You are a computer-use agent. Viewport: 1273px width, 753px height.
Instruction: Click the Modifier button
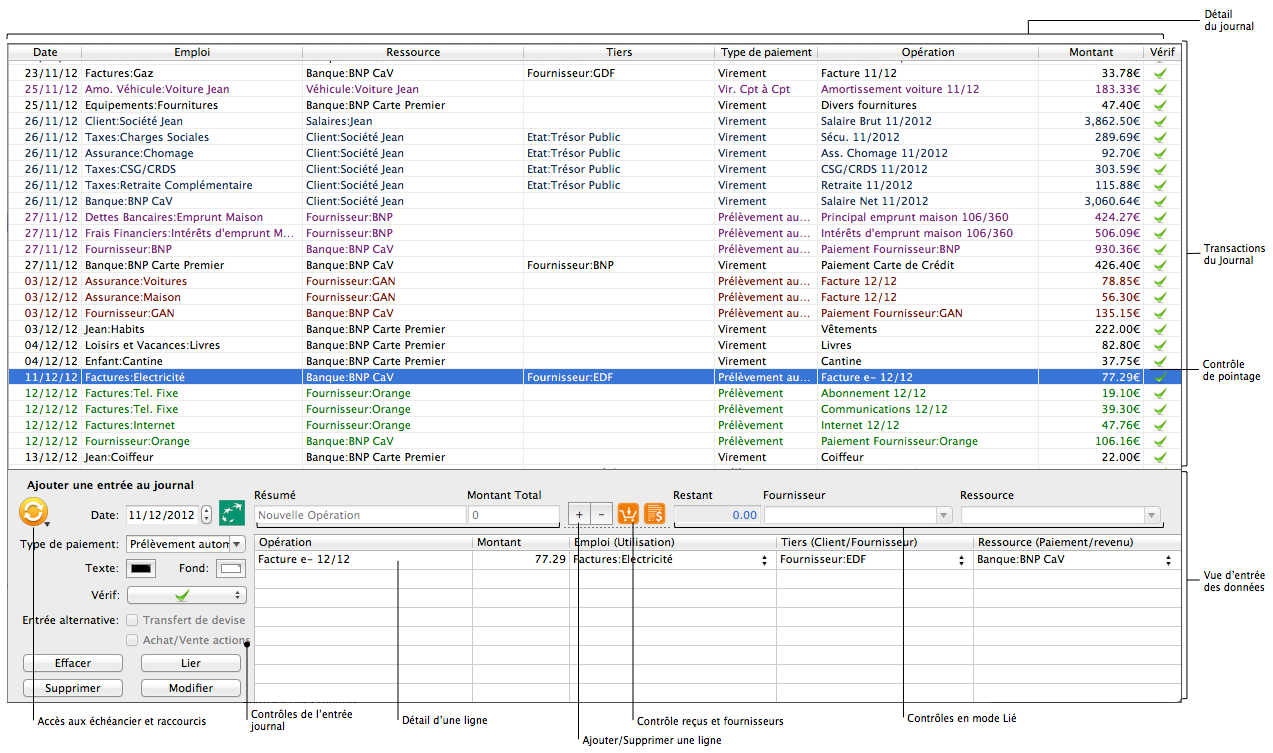[191, 688]
